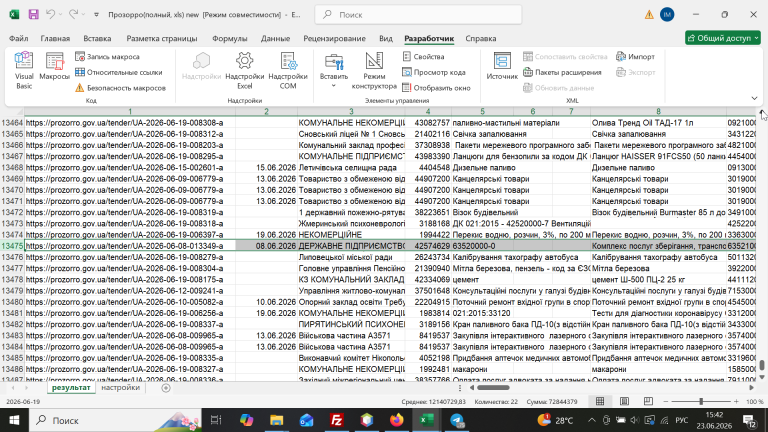Screen dimensions: 768x432
Task: Select the результат sheet tab
Action: tap(71, 387)
